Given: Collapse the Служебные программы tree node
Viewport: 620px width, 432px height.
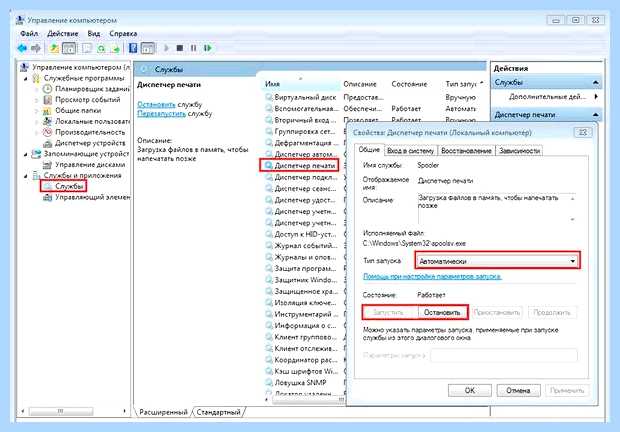Looking at the screenshot, I should (x=26, y=79).
